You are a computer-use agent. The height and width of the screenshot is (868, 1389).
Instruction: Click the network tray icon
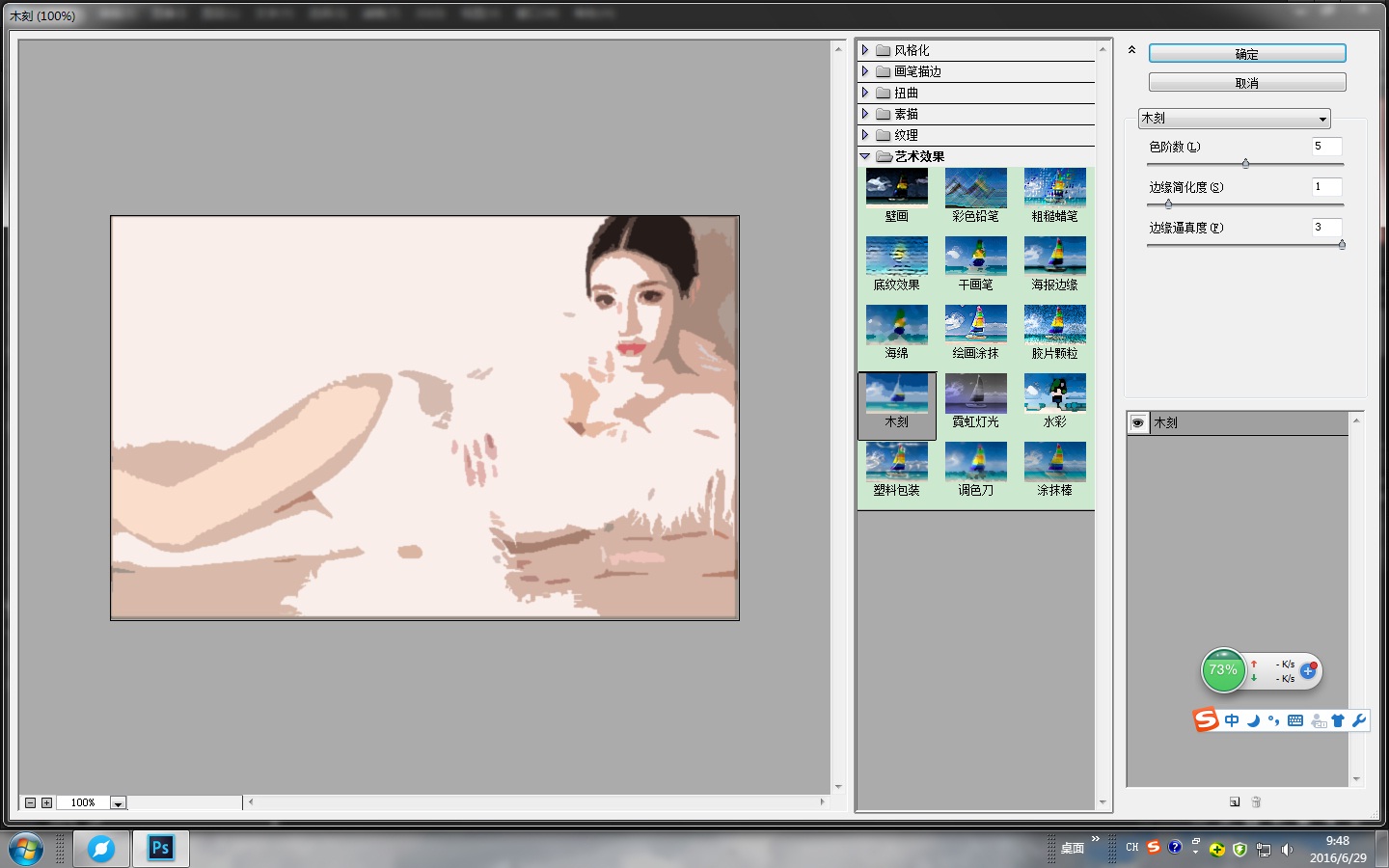click(1264, 850)
